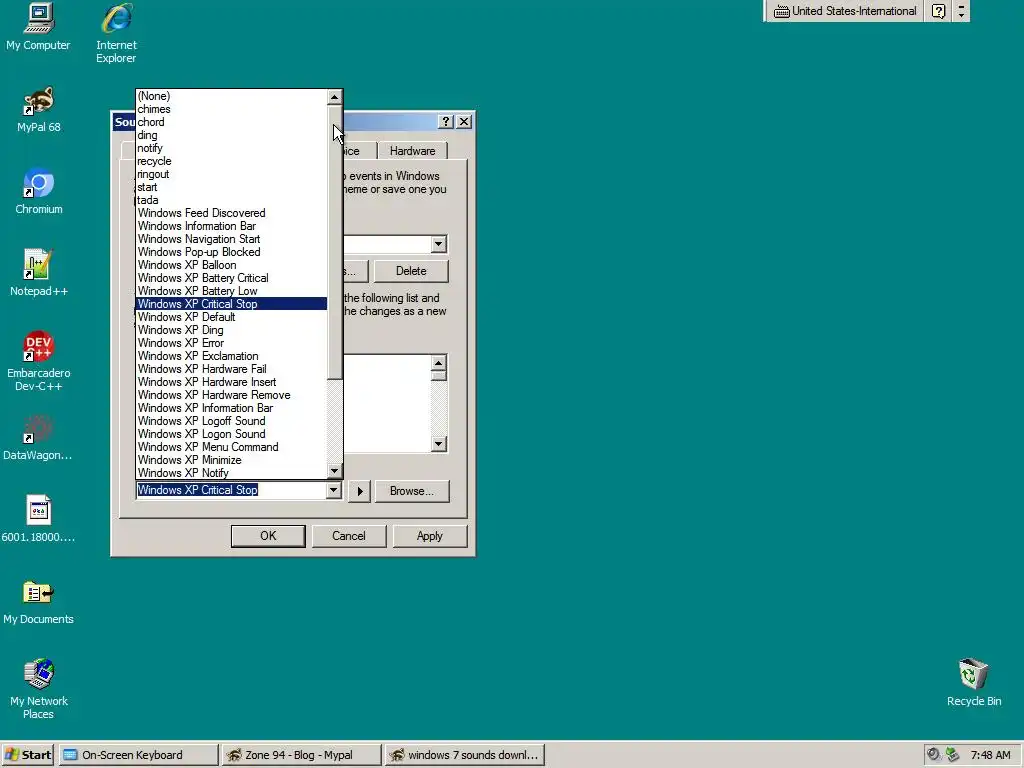Click the Delete scheme button

click(411, 271)
